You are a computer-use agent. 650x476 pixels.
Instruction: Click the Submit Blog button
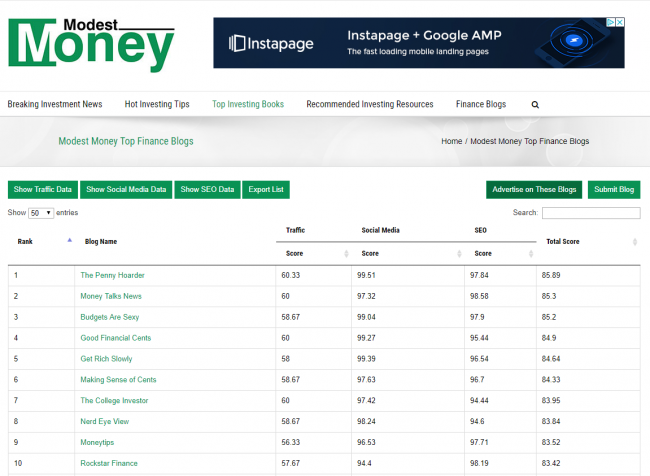pyautogui.click(x=613, y=189)
